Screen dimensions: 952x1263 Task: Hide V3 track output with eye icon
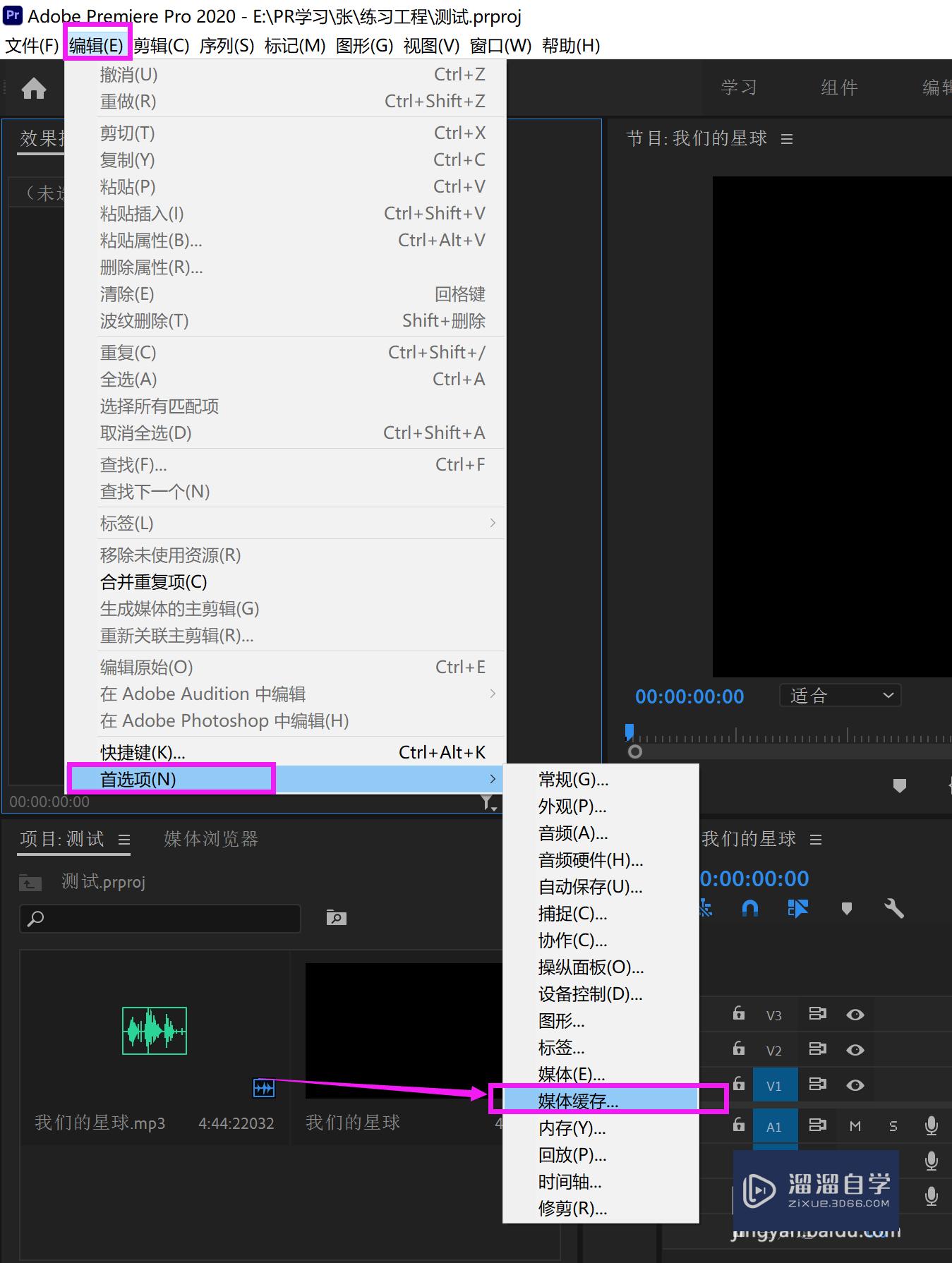click(855, 1015)
